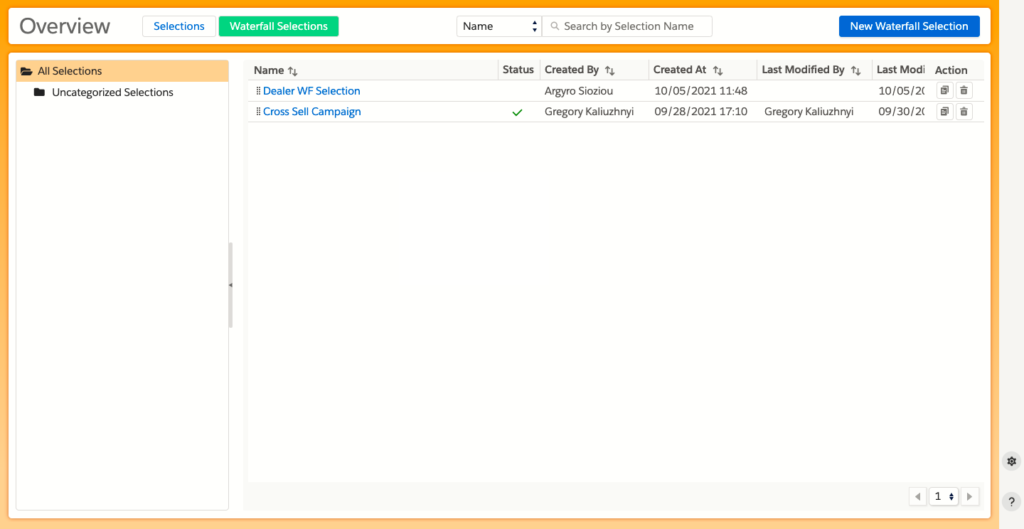The height and width of the screenshot is (529, 1024).
Task: Open the Dealer WF Selection link
Action: click(311, 91)
